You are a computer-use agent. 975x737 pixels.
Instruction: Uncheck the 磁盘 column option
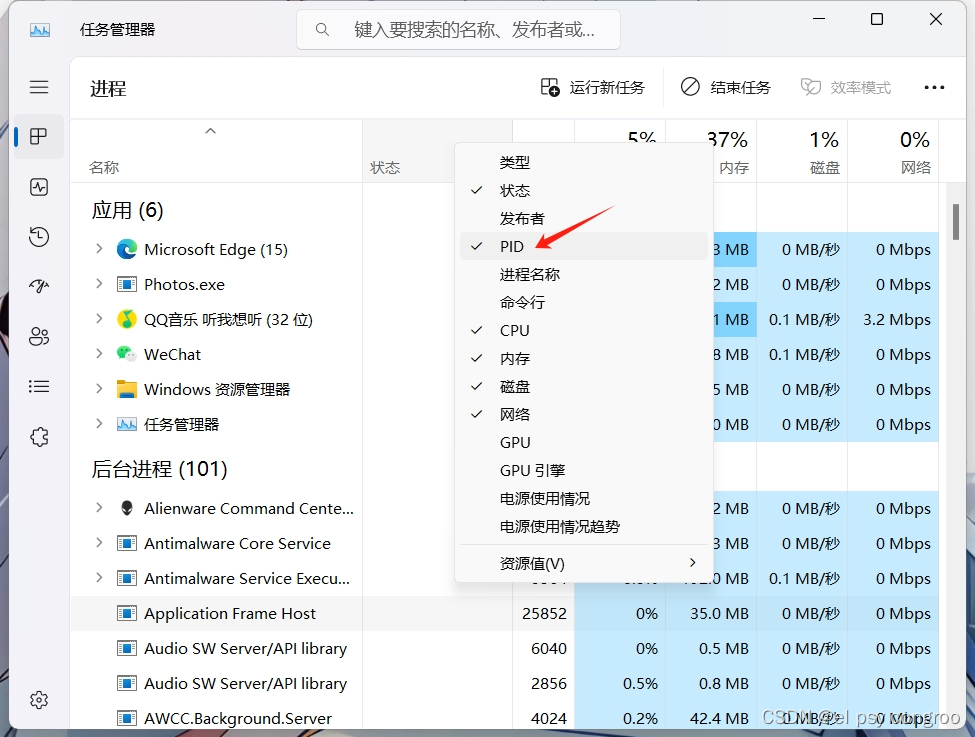click(x=584, y=386)
